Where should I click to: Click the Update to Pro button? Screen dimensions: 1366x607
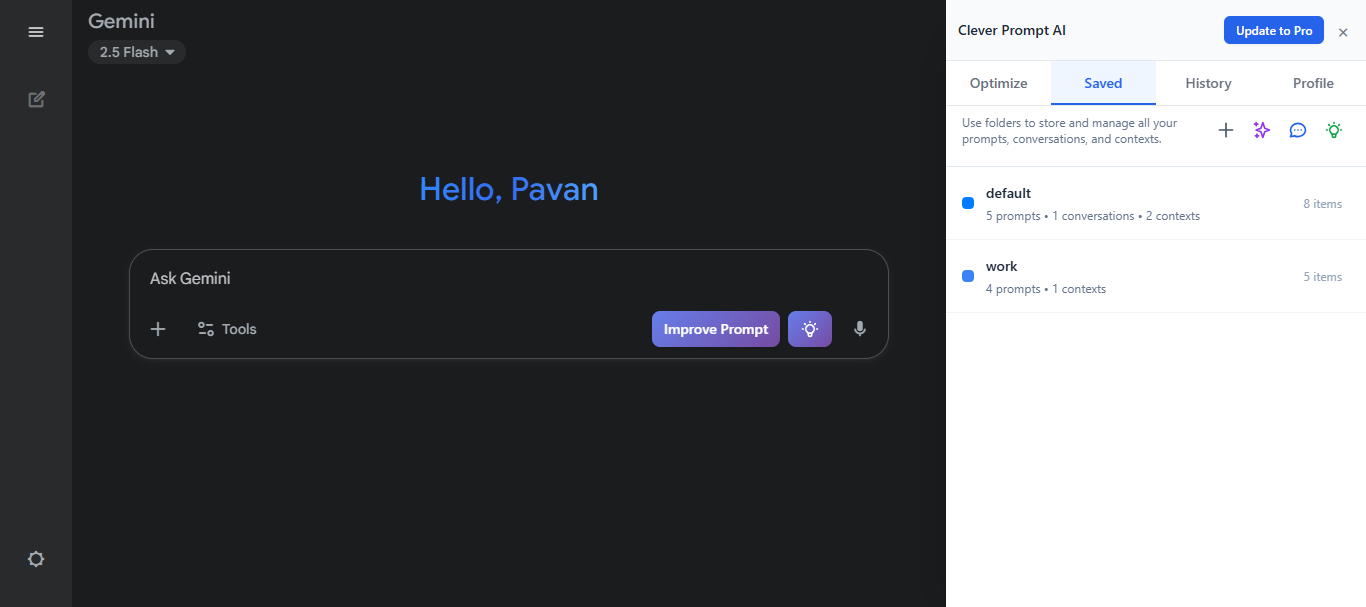[x=1274, y=30]
